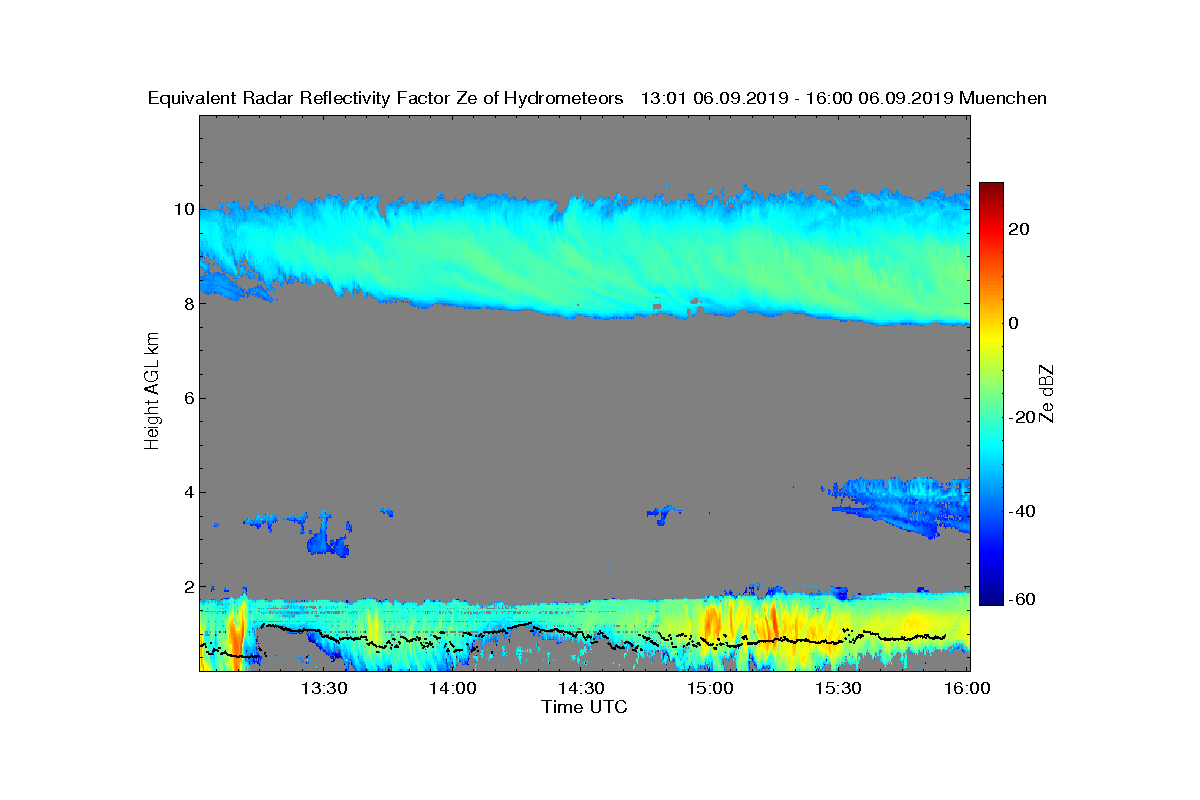Click the height axis tick '4'
1200x800 pixels.
click(187, 492)
